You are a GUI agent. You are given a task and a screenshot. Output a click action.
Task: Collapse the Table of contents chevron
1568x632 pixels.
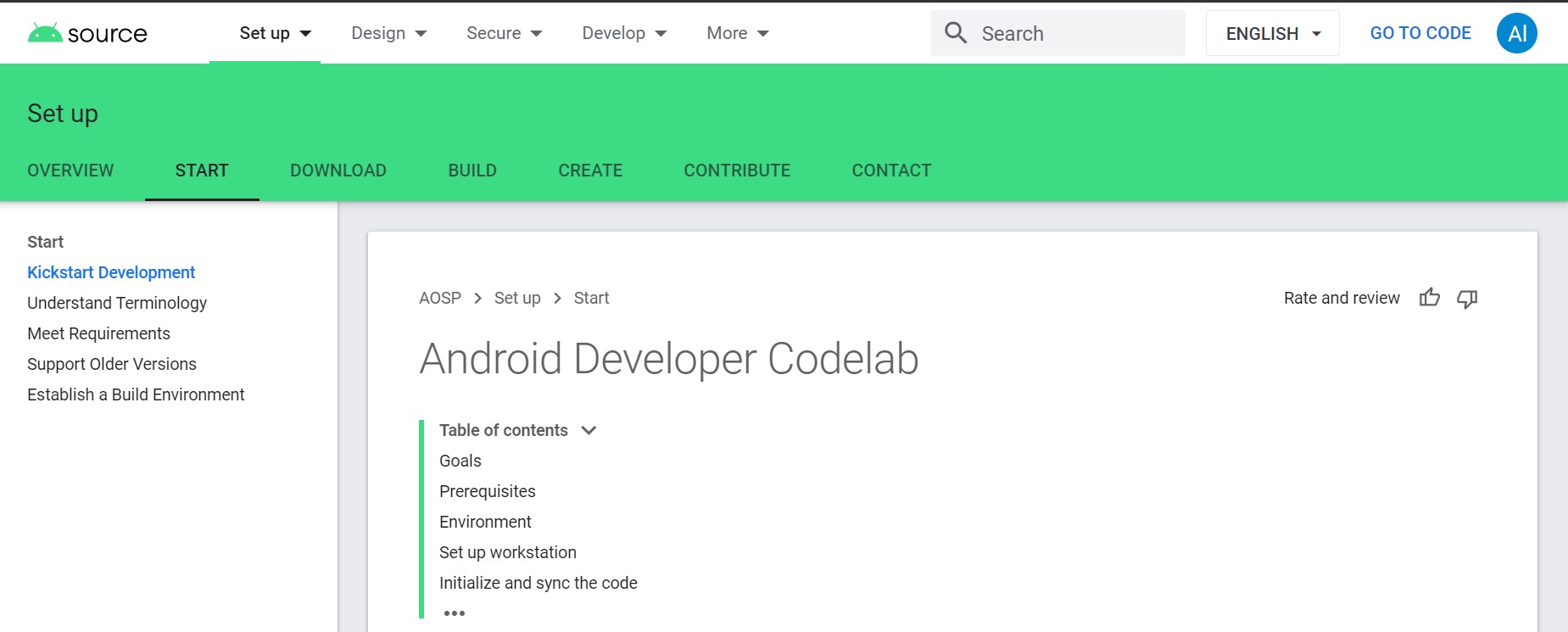589,430
